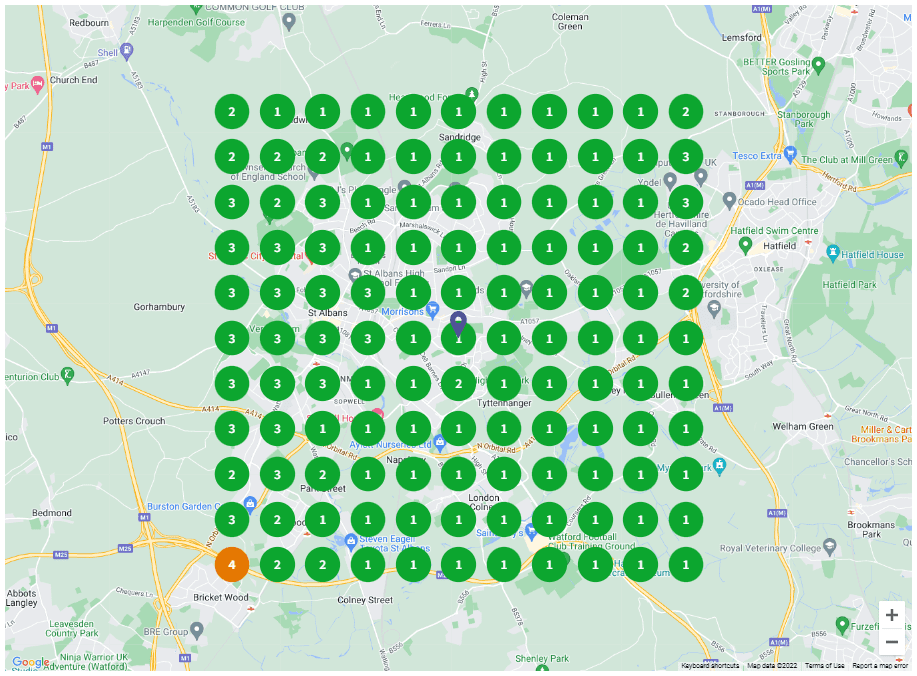Open the BRE Group location pin
The width and height of the screenshot is (917, 676).
[x=197, y=630]
